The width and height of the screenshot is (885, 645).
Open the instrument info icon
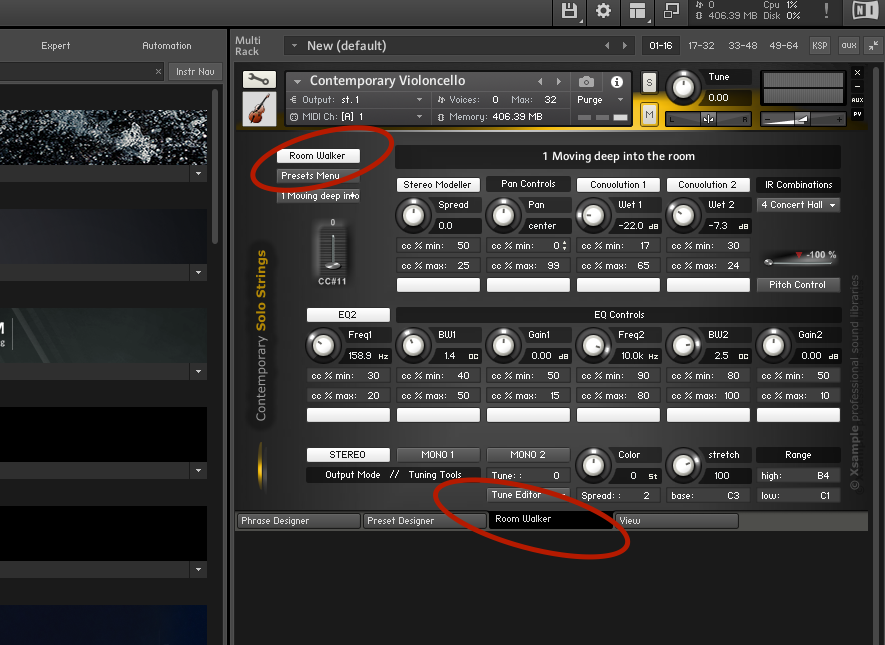tap(617, 82)
